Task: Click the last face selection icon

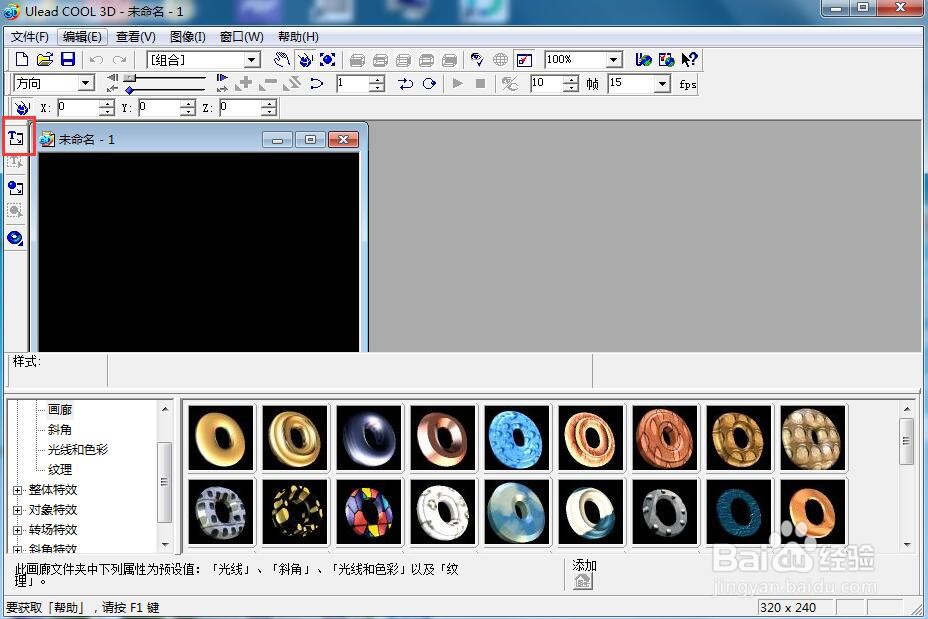Action: (450, 60)
